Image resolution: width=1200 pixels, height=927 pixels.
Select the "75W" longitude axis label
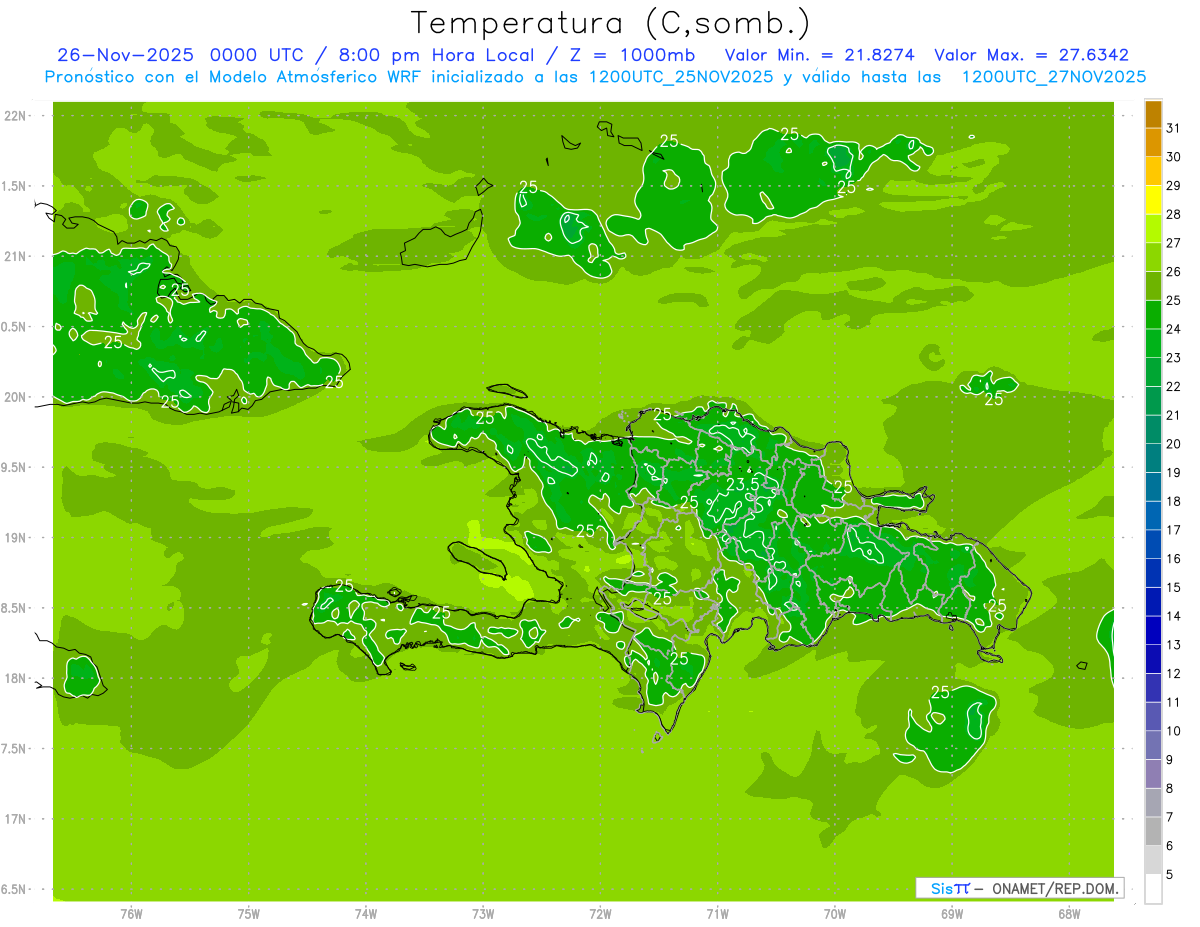click(249, 914)
